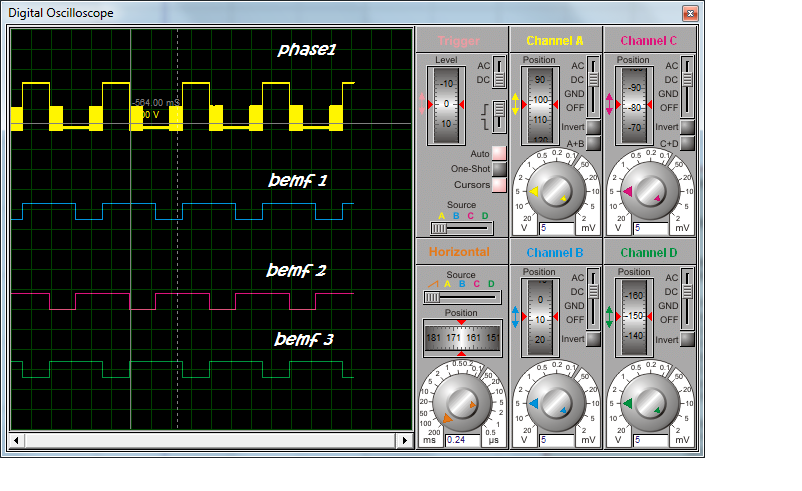Toggle Invert on Channel C
This screenshot has width=802, height=491.
pyautogui.click(x=687, y=127)
